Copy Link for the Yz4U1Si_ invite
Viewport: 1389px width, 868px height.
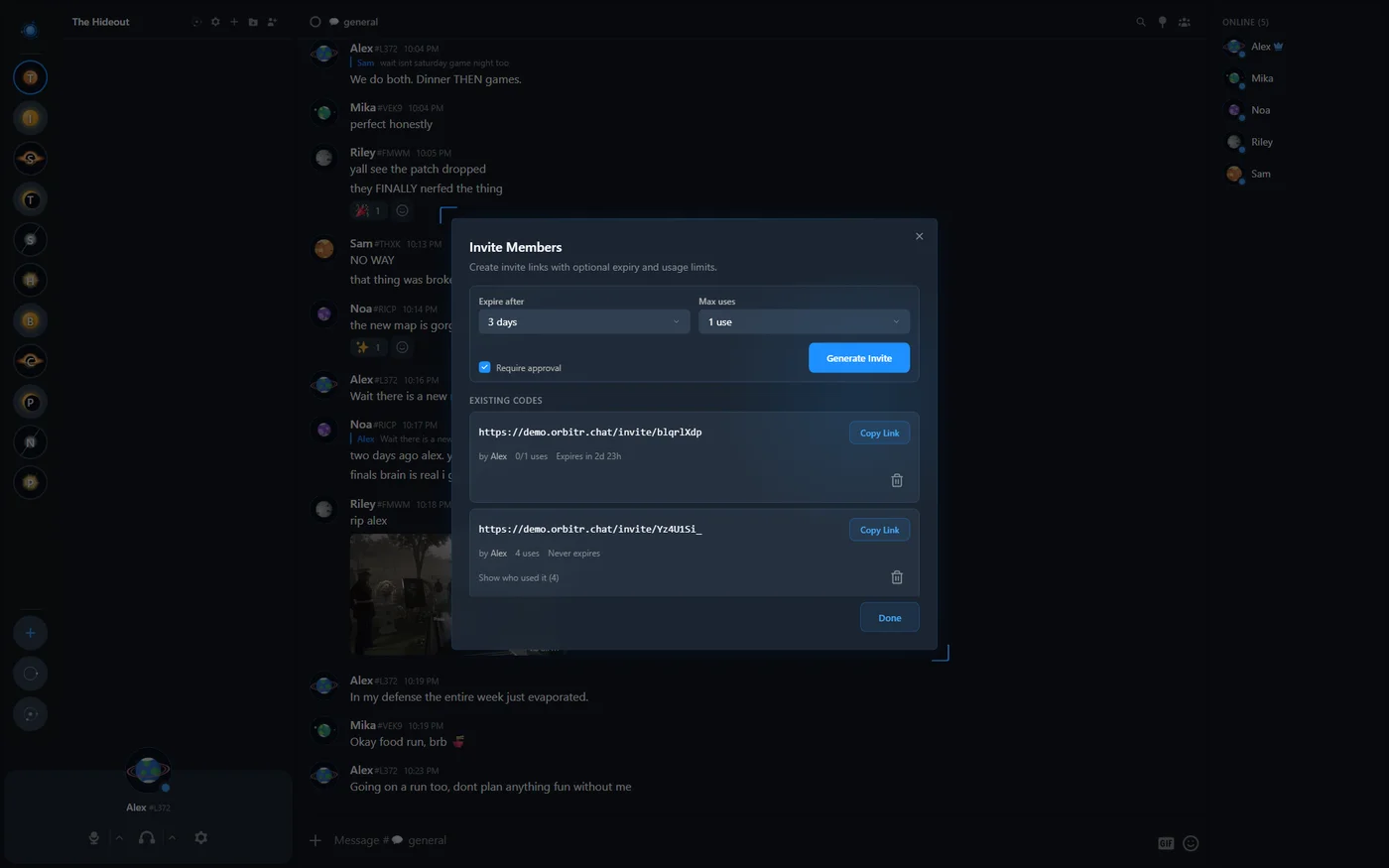(x=879, y=530)
